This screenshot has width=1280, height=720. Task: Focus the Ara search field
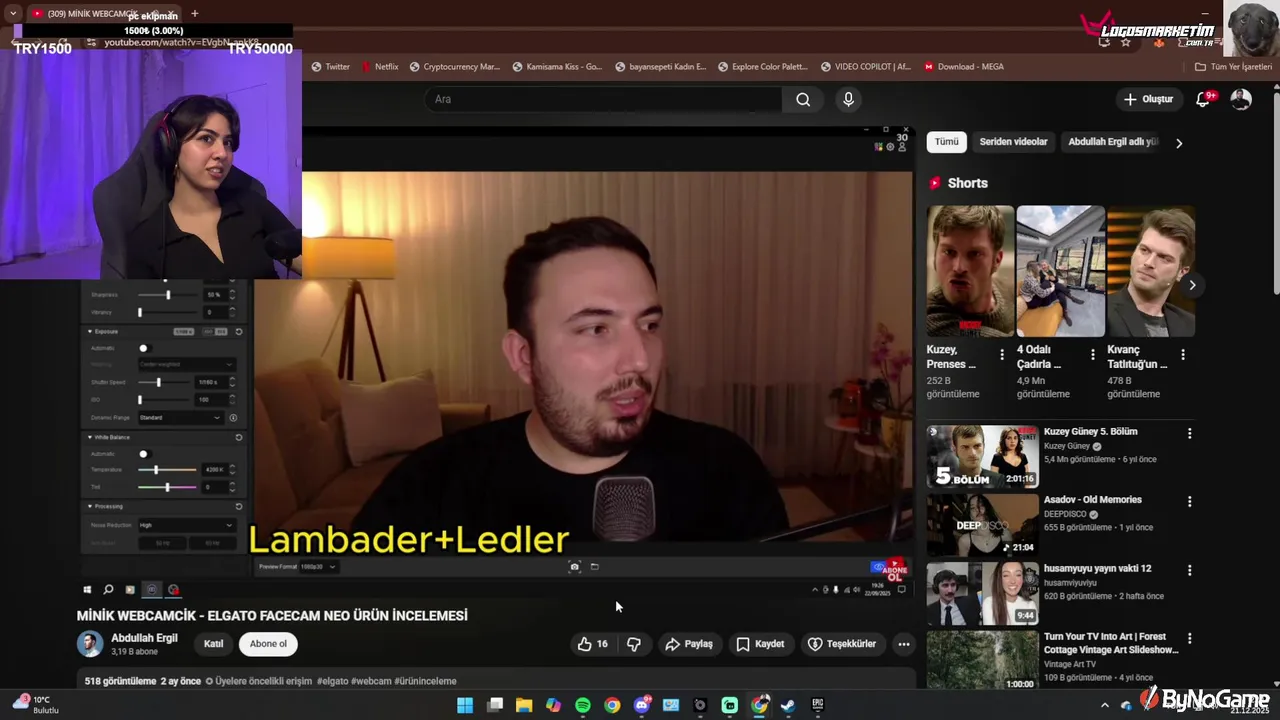[x=603, y=99]
